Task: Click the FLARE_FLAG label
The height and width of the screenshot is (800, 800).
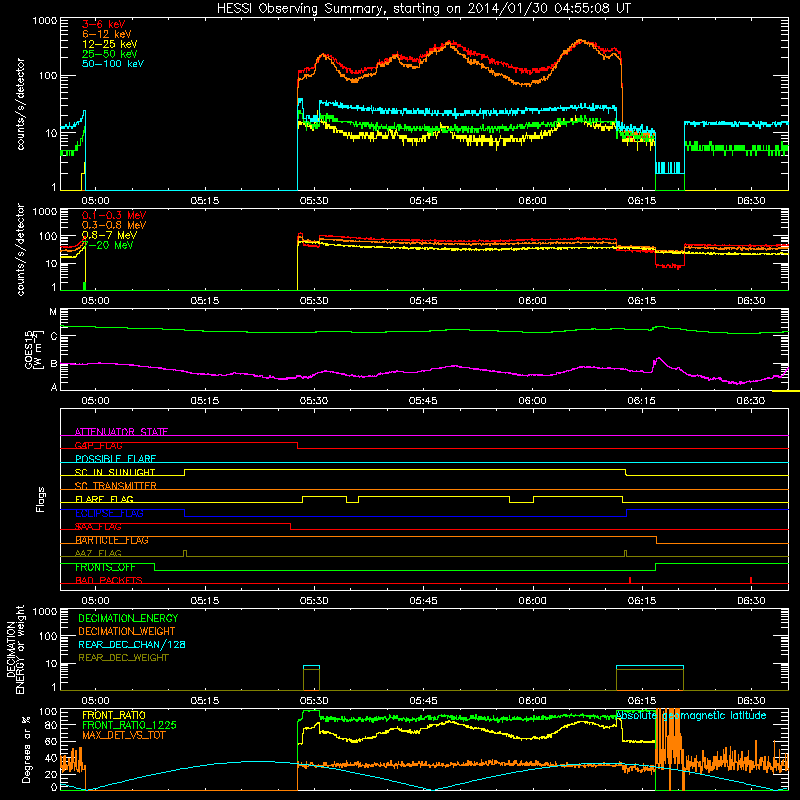Action: (x=104, y=499)
